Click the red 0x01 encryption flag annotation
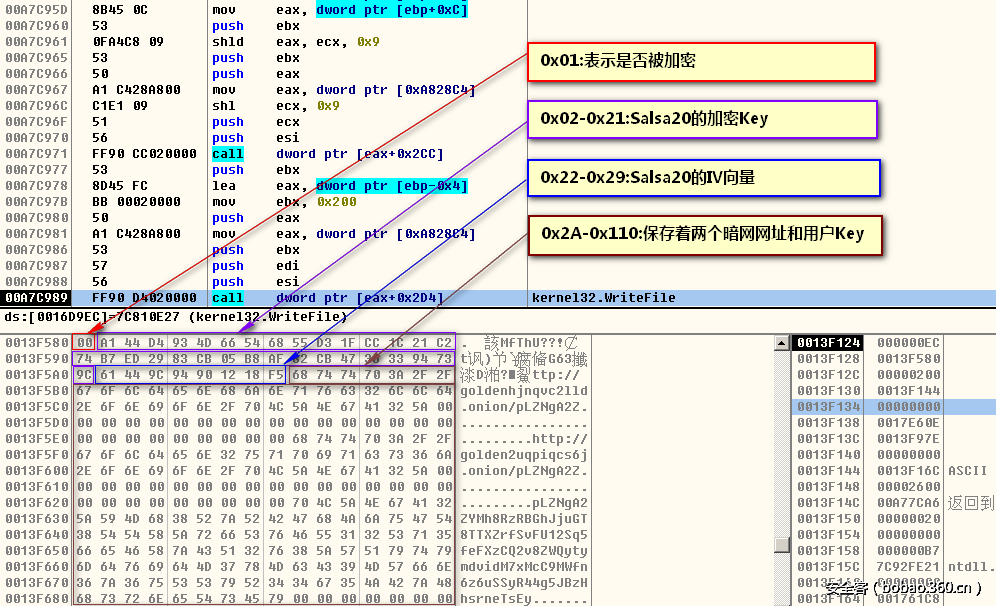Viewport: 996px width, 606px height. click(x=701, y=62)
